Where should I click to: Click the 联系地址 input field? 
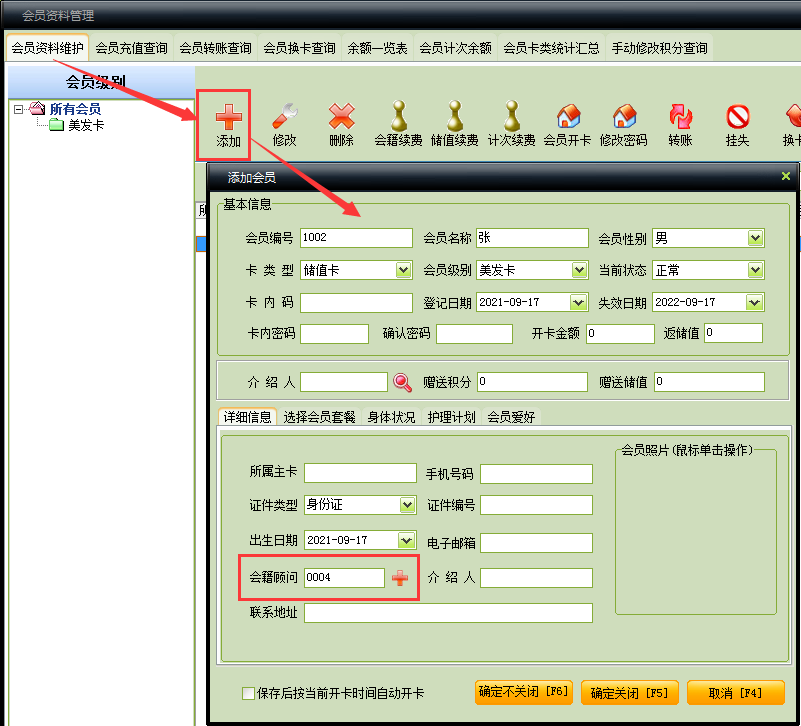pyautogui.click(x=448, y=613)
